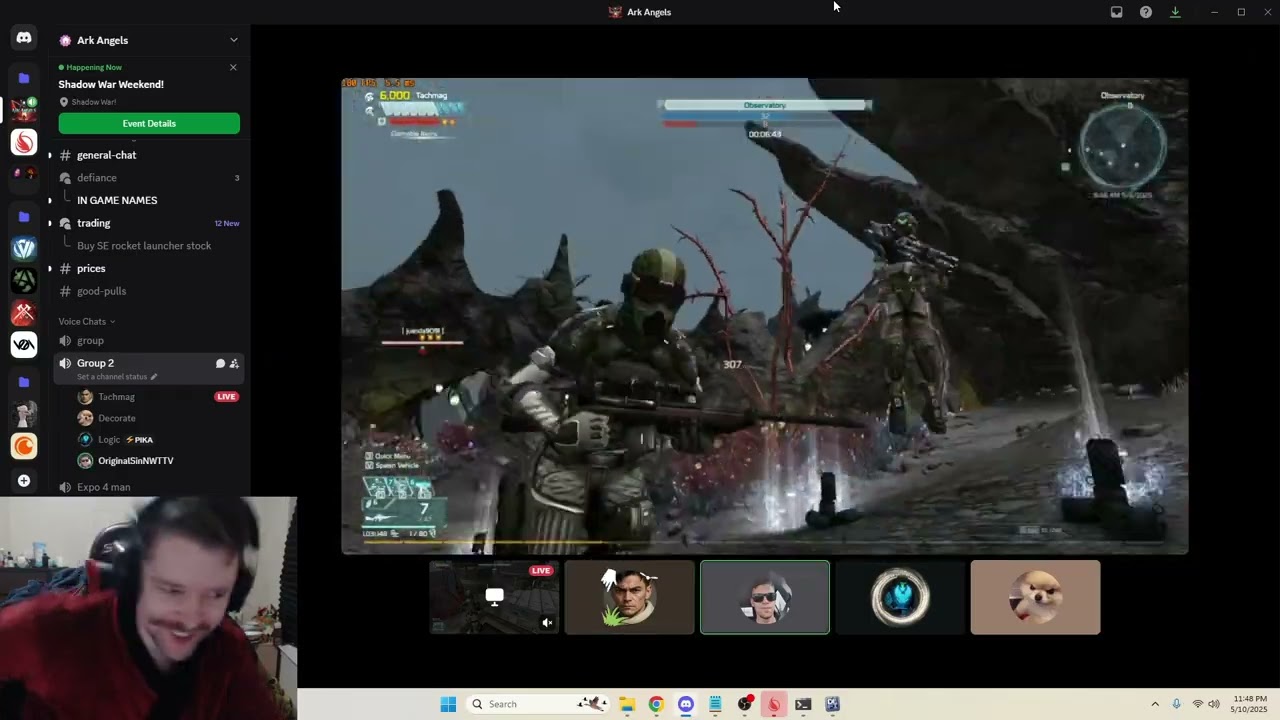Select the glowing ring avatar participant tile

(900, 597)
